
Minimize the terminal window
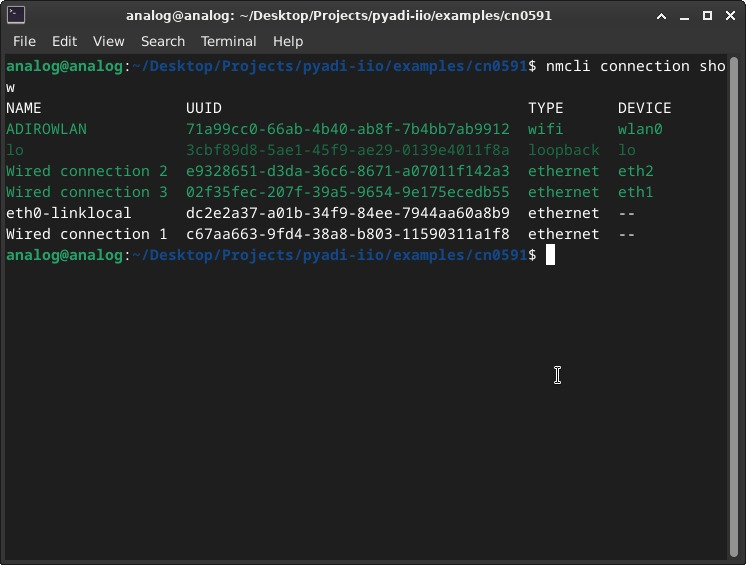tap(684, 16)
